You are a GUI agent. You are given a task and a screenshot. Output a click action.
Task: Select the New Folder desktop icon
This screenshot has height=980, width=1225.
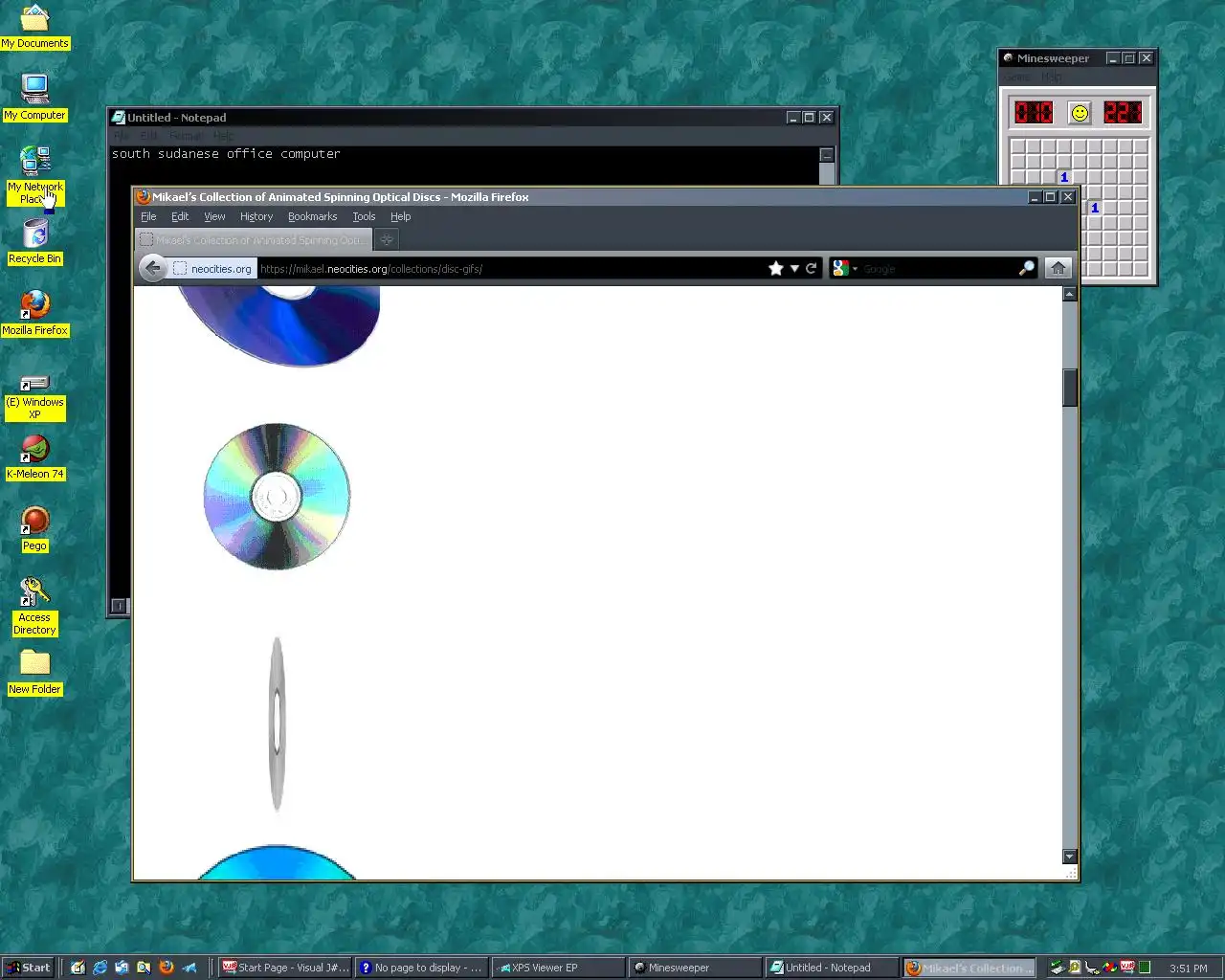[x=34, y=672]
